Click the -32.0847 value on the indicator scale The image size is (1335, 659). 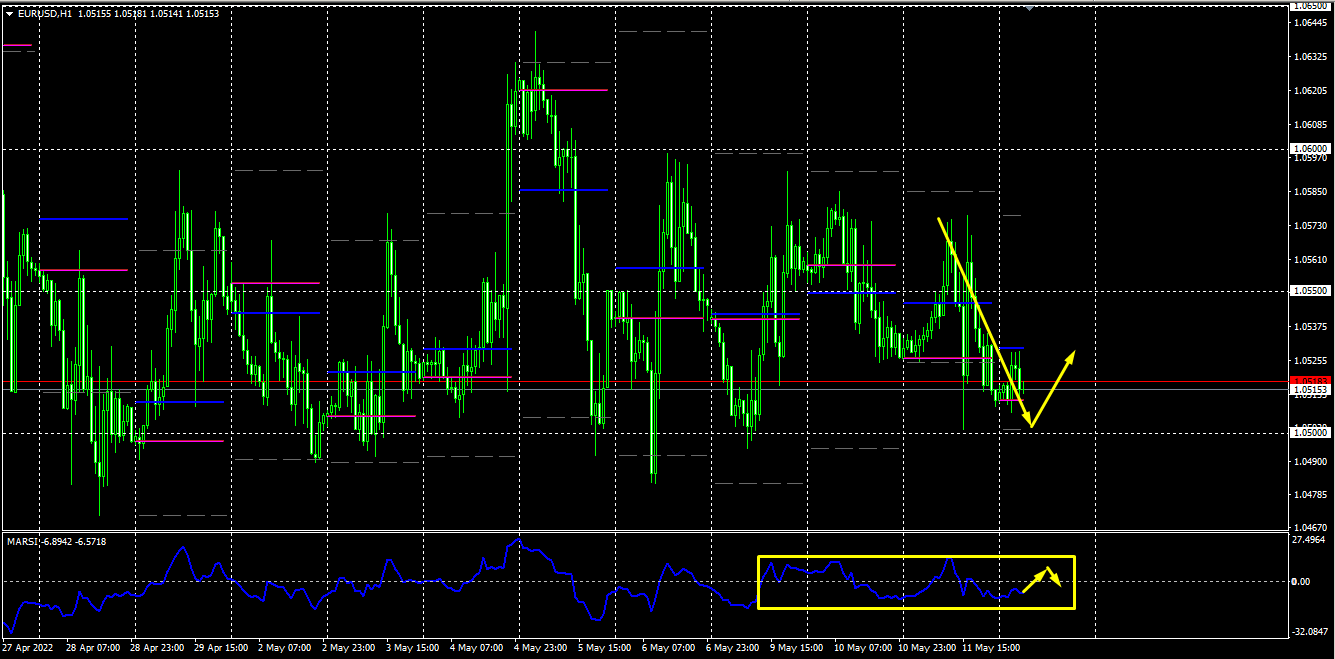(1310, 631)
